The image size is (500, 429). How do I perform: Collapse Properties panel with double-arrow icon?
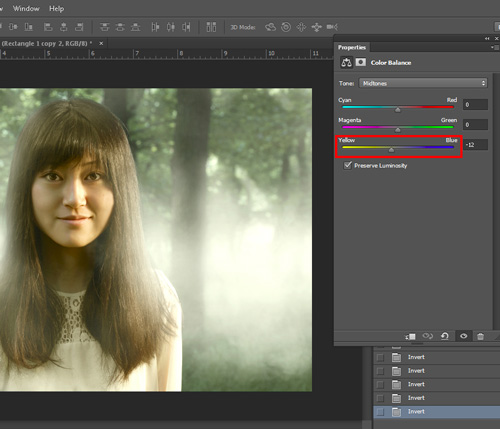click(487, 39)
